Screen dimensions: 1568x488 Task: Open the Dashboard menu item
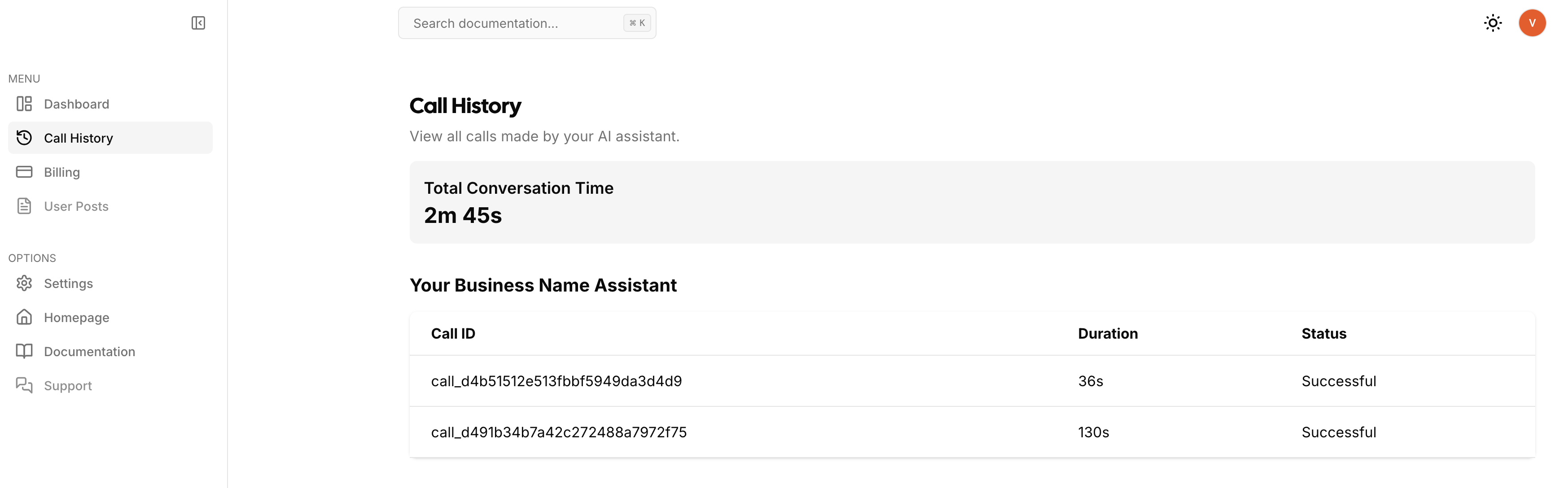pos(110,104)
